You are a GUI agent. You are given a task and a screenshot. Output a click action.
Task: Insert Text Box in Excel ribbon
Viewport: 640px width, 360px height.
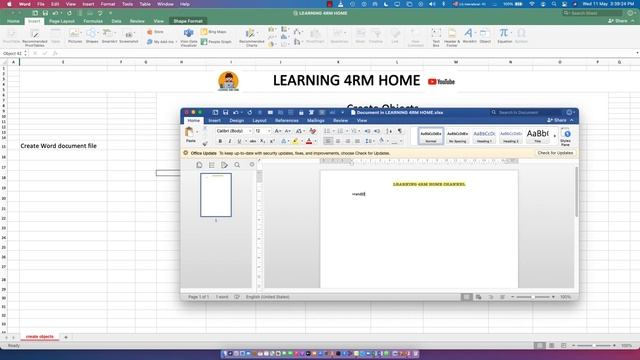coord(436,37)
